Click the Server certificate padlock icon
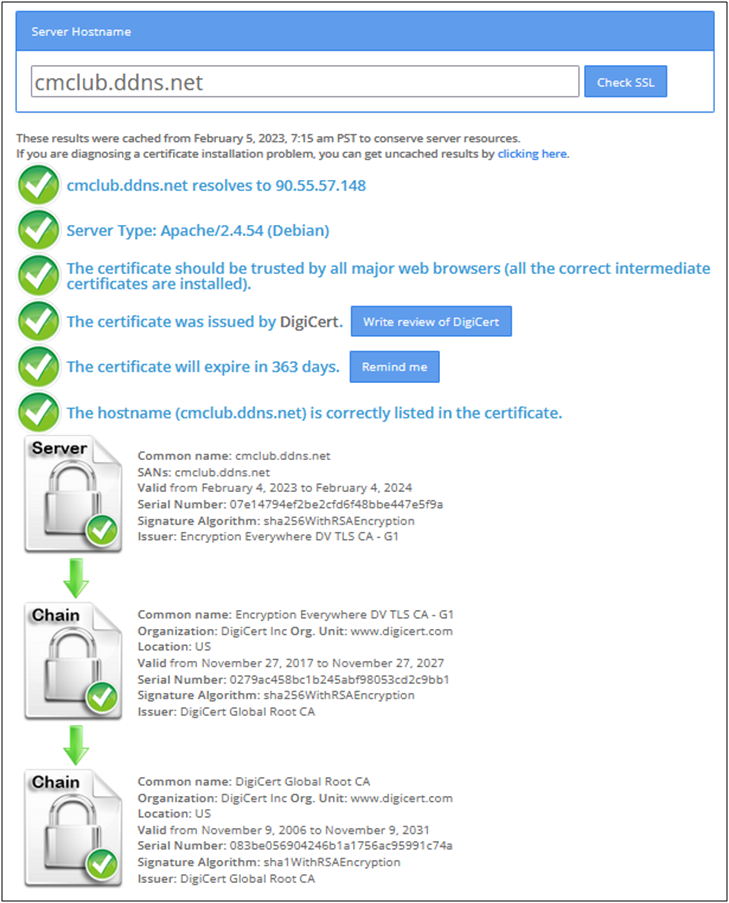 coord(73,495)
